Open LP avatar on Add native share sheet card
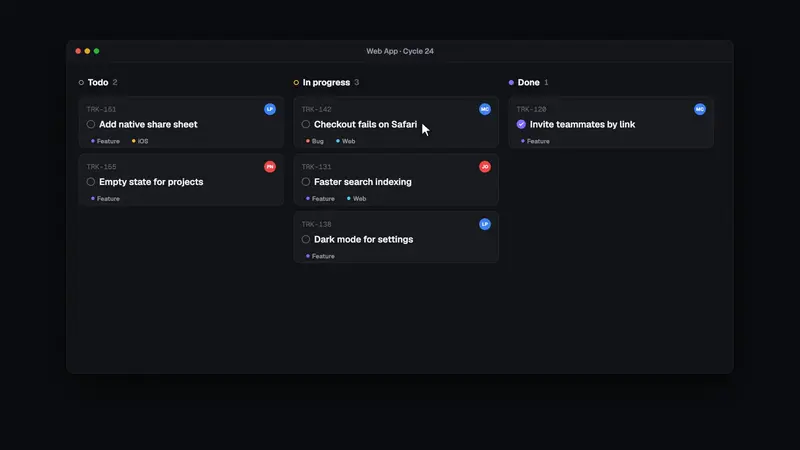Screen dimensions: 800x450 click(x=270, y=109)
